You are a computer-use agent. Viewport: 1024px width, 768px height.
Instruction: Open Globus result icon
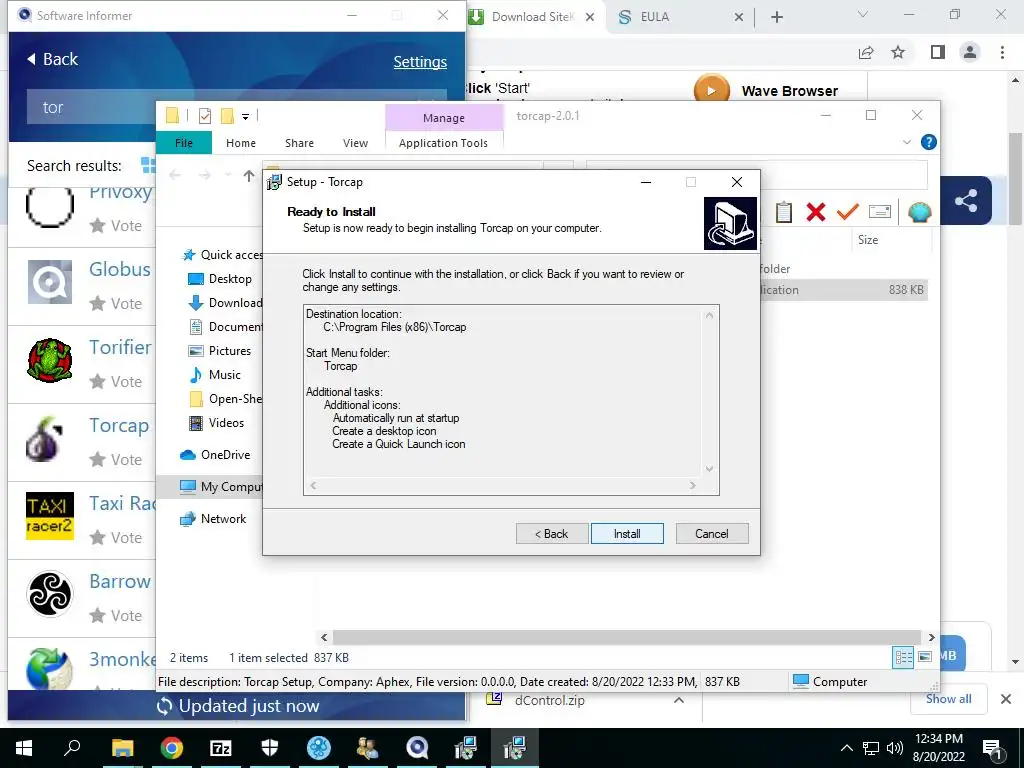[50, 282]
